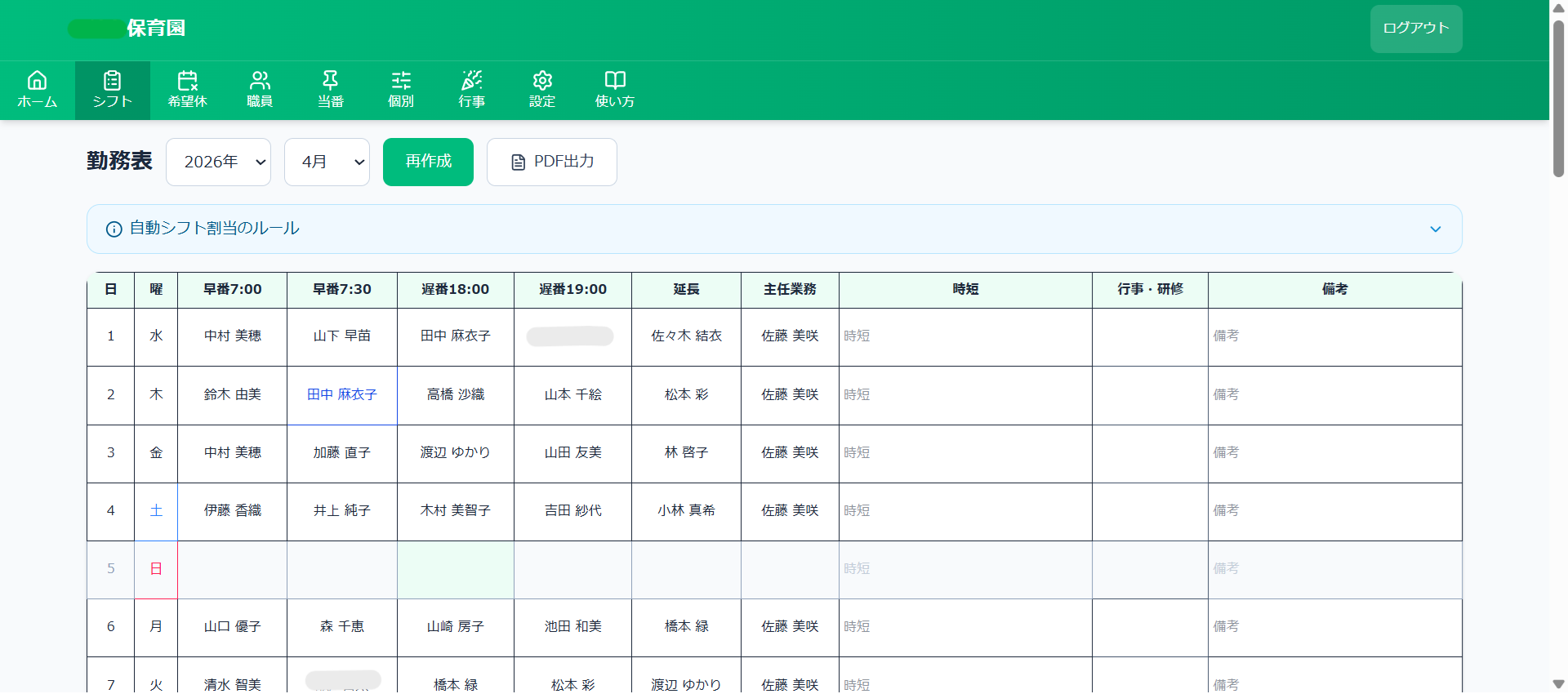Click the 遅番18:00 column header
The width and height of the screenshot is (1568, 694).
pyautogui.click(x=456, y=289)
